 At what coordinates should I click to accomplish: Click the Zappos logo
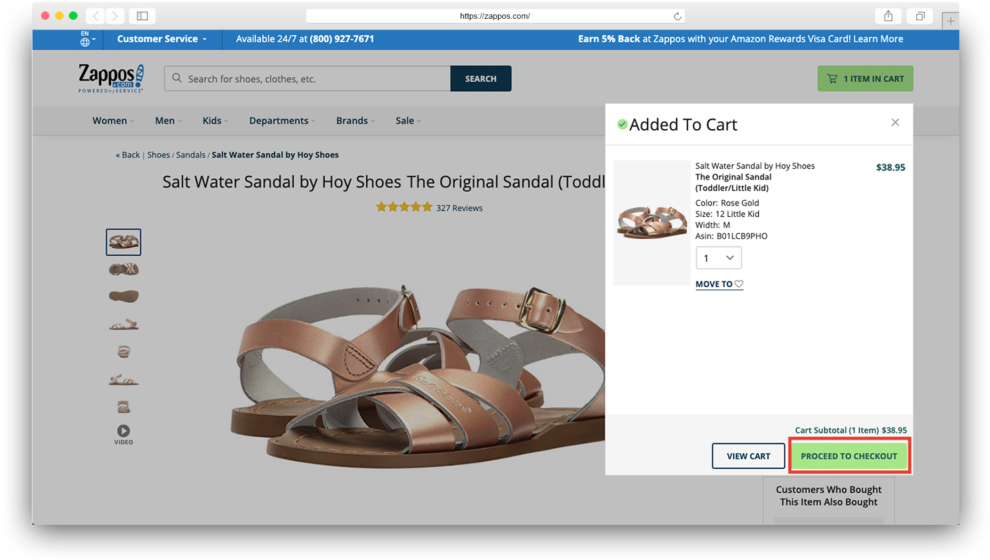[x=111, y=78]
